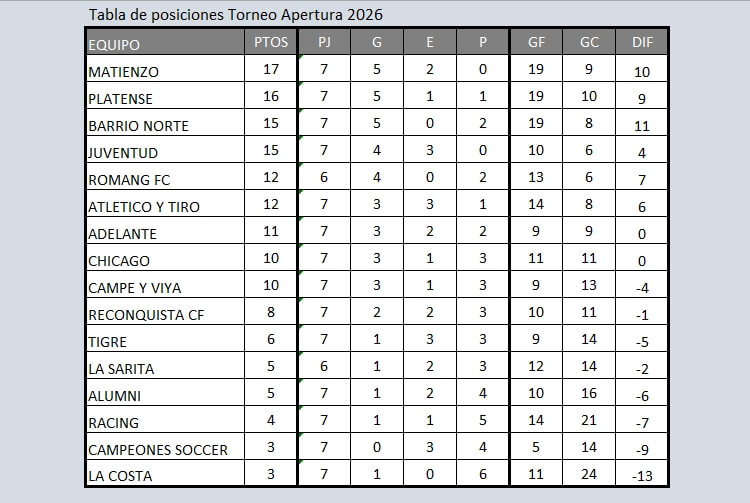Select the DIF column header

click(x=642, y=42)
